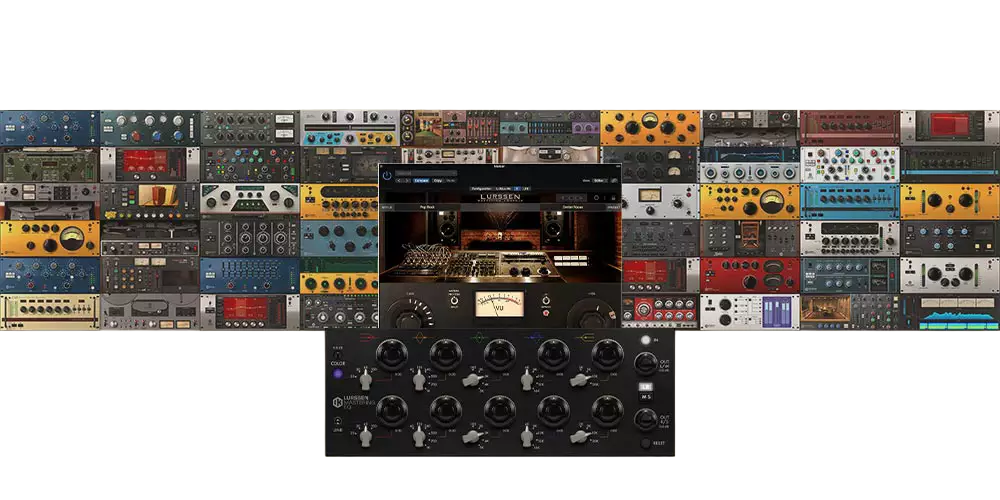Click upper-row orange band gain knob
The height and width of the screenshot is (500, 1000).
[x=446, y=355]
